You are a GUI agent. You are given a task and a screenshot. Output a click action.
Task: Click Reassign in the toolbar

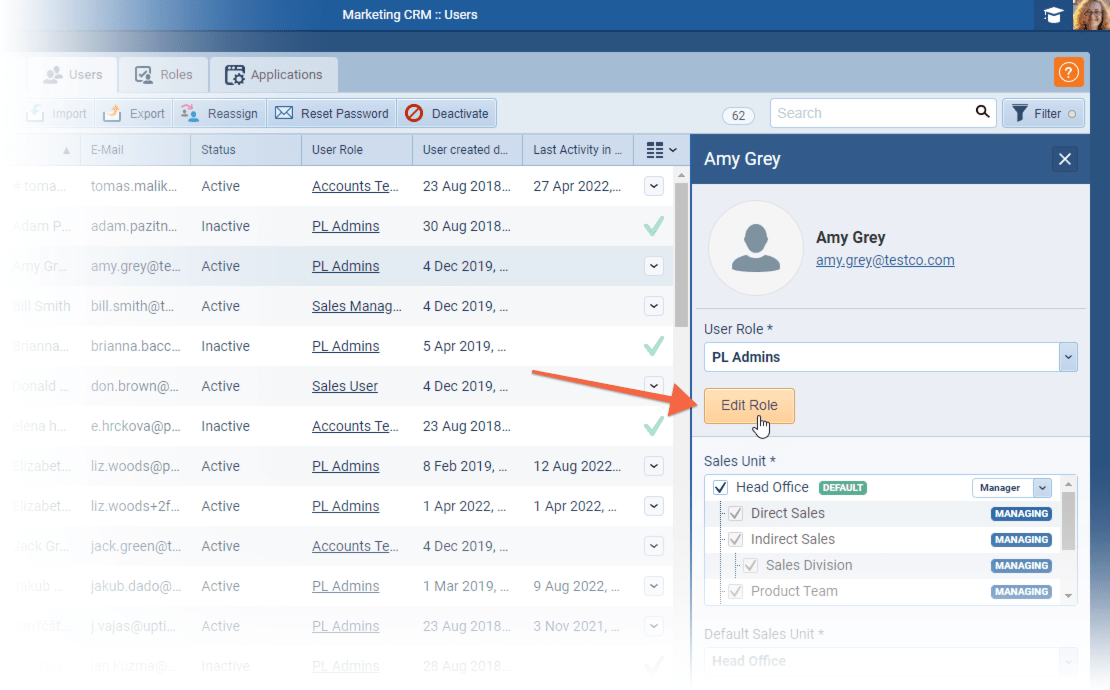pos(219,113)
